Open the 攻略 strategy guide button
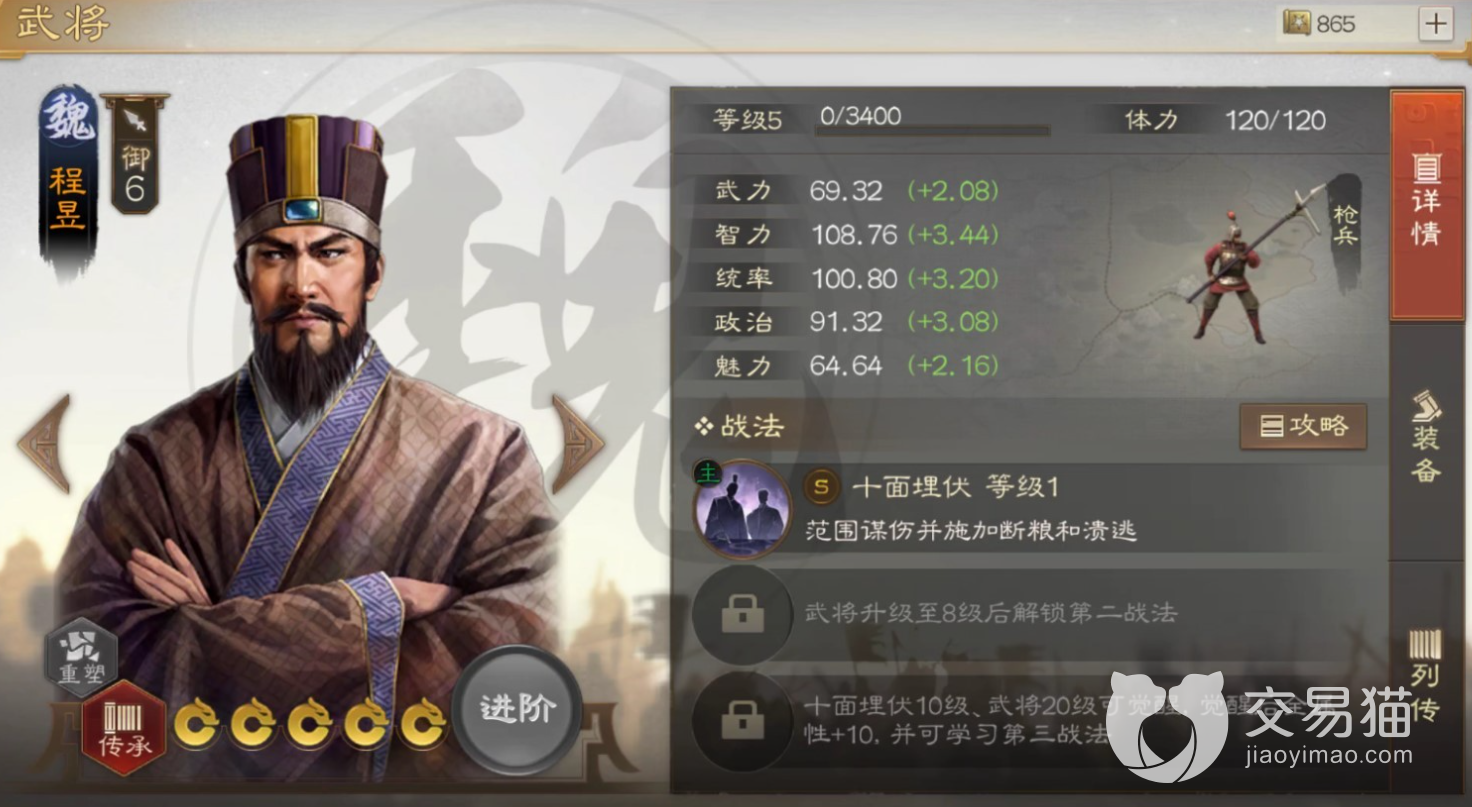 coord(1303,427)
